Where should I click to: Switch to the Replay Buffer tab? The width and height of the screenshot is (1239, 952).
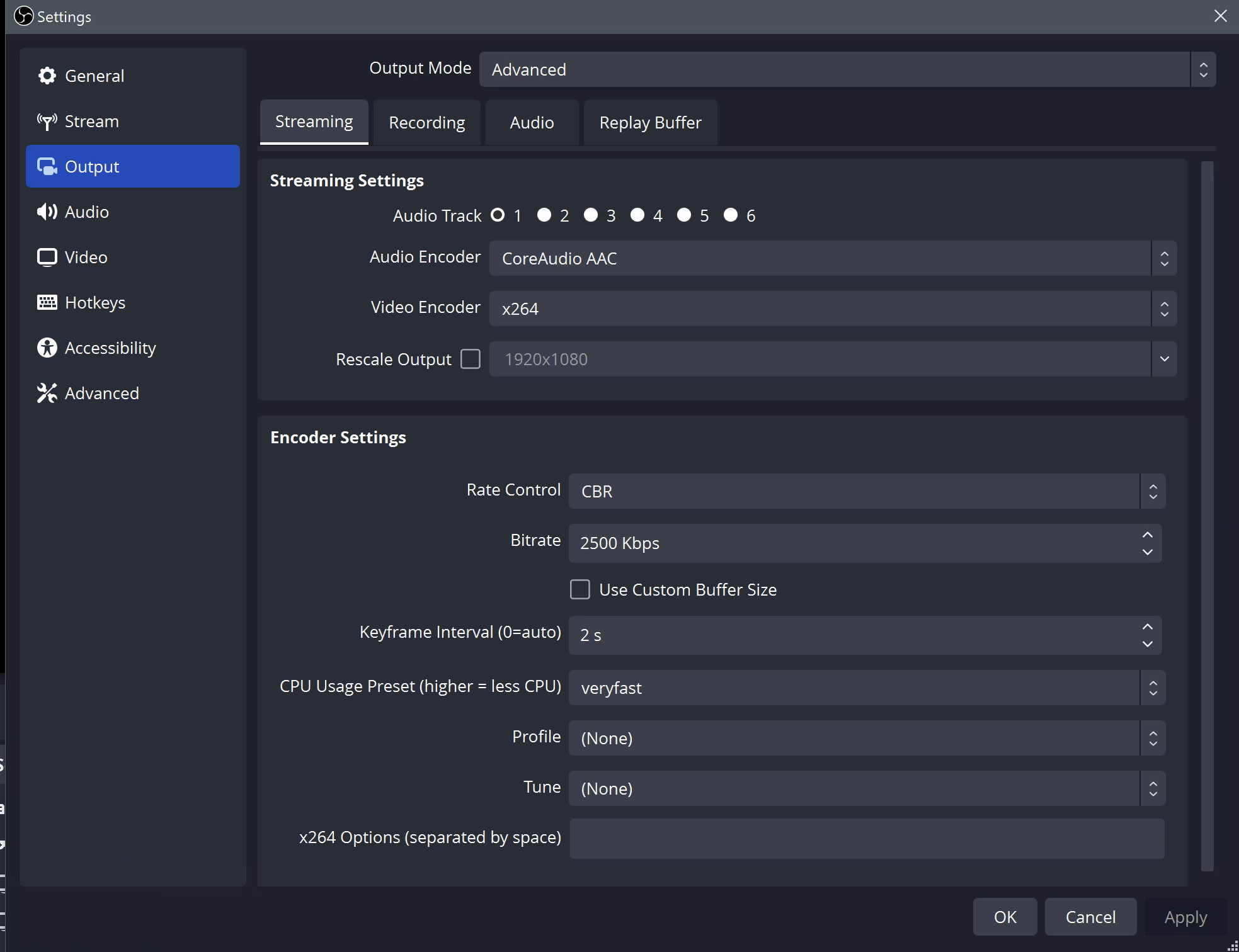click(x=650, y=122)
